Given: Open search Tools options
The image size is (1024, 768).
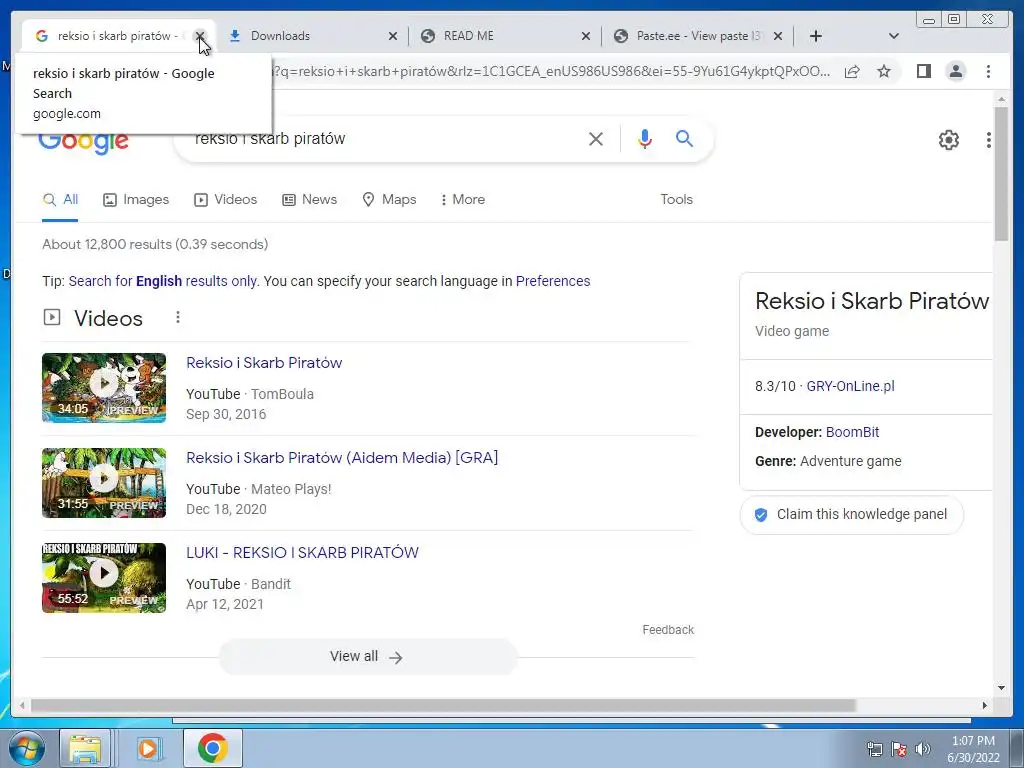Looking at the screenshot, I should pos(676,200).
